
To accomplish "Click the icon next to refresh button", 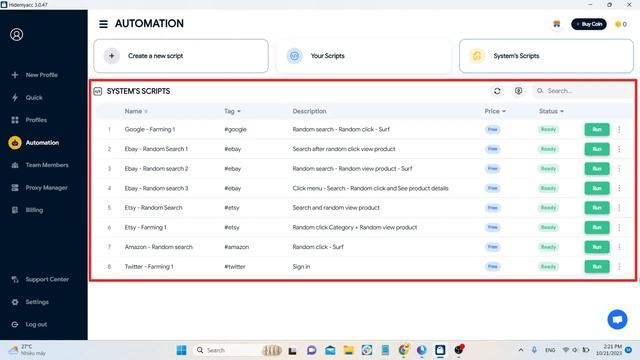I will (x=518, y=91).
